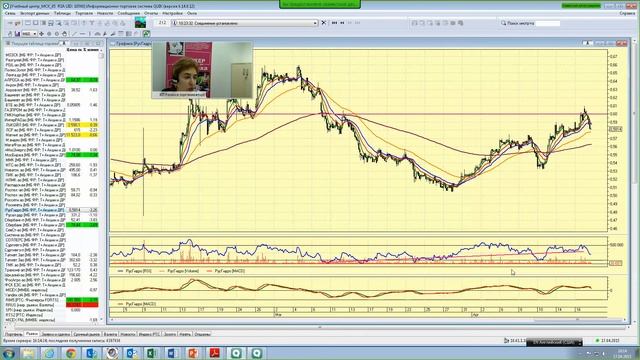Click the search magnifier icon

tap(503, 23)
